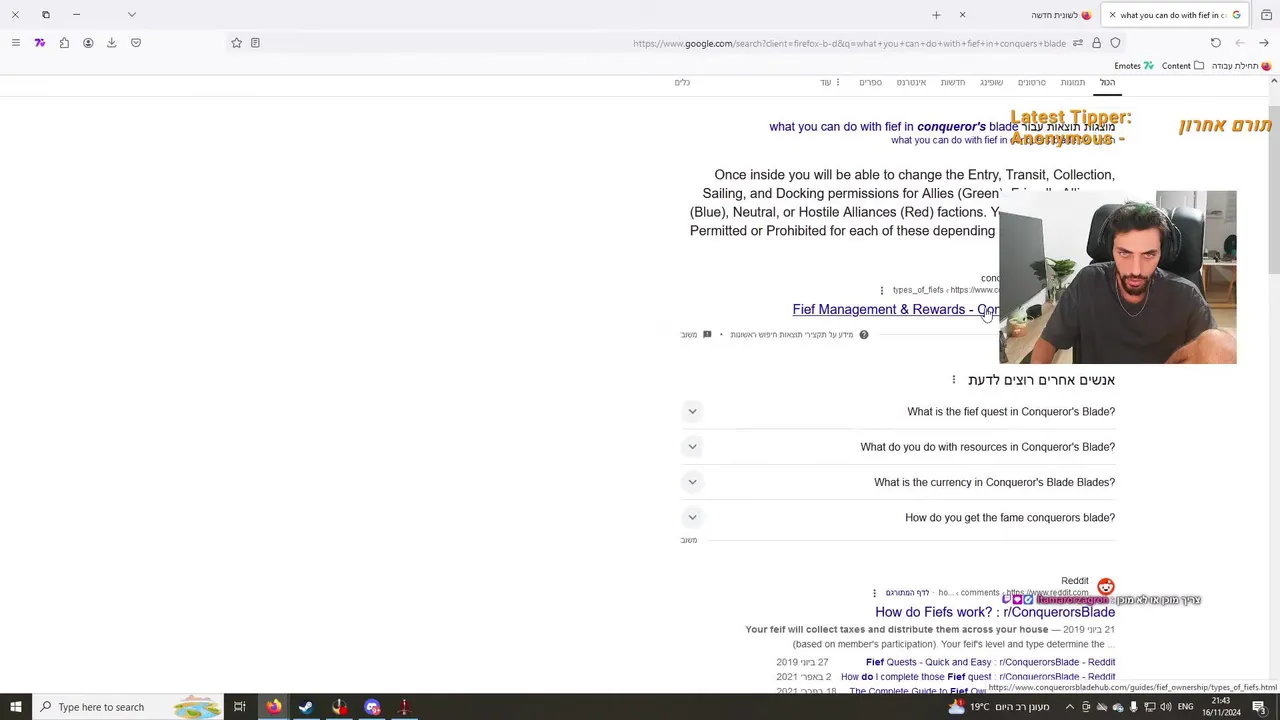This screenshot has width=1280, height=720.
Task: Show site security padlock info
Action: click(1097, 43)
